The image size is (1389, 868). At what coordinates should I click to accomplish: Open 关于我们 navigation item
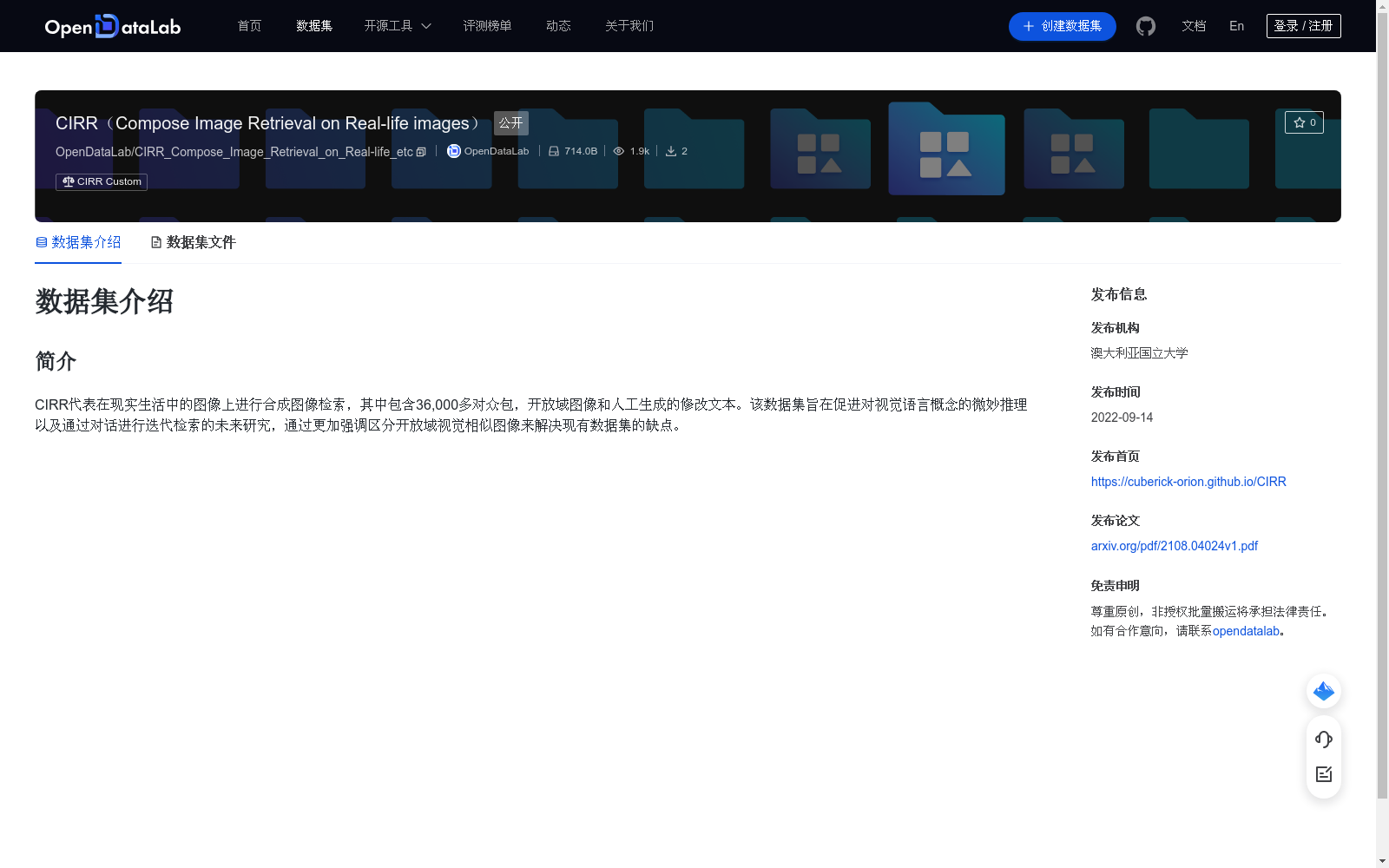click(629, 26)
